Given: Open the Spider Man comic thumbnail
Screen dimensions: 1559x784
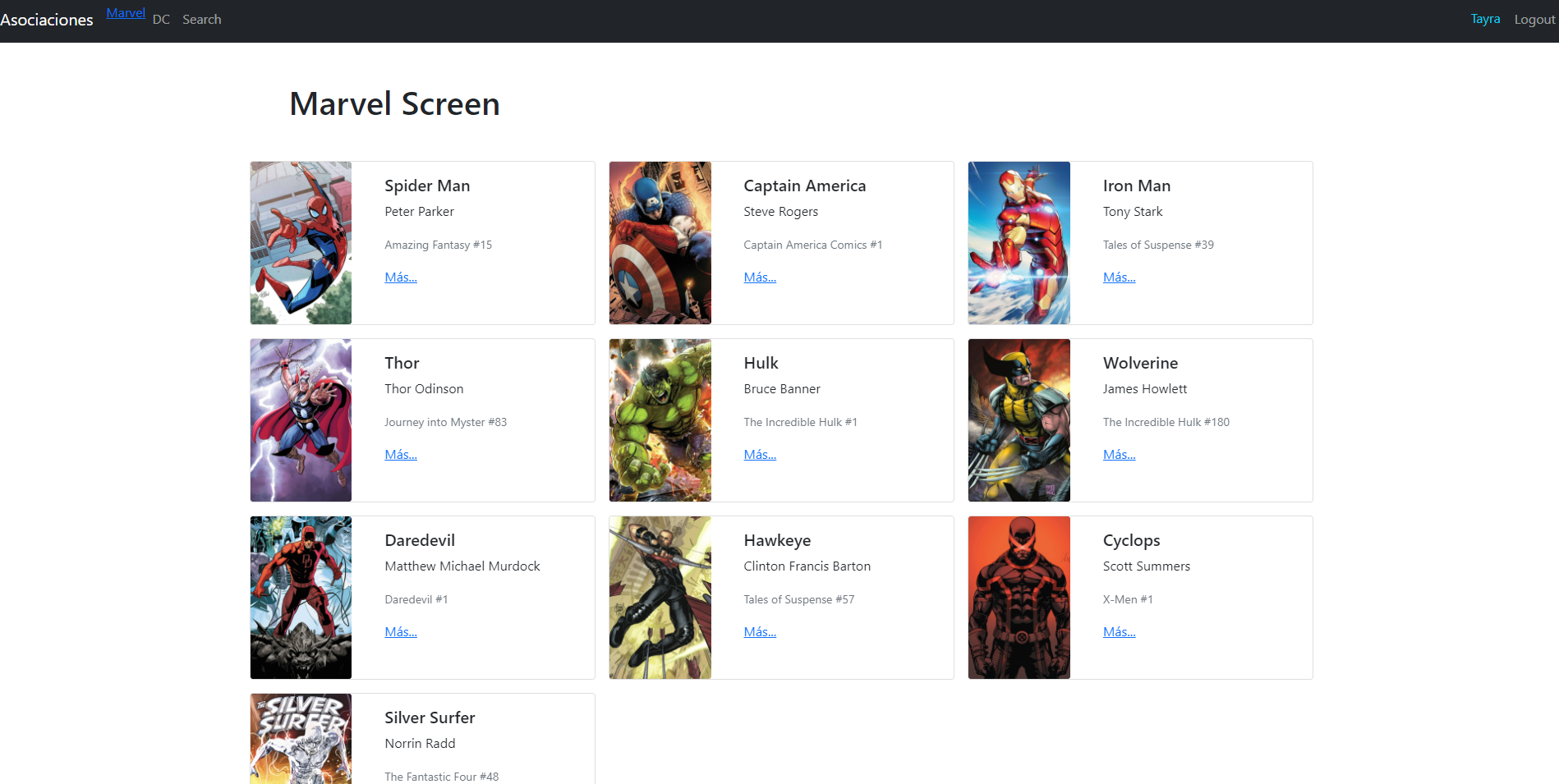Looking at the screenshot, I should coord(301,243).
